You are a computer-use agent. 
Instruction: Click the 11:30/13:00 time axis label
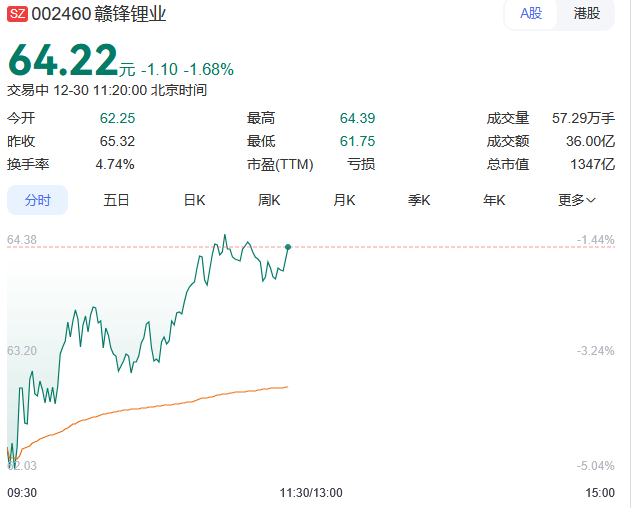(310, 492)
